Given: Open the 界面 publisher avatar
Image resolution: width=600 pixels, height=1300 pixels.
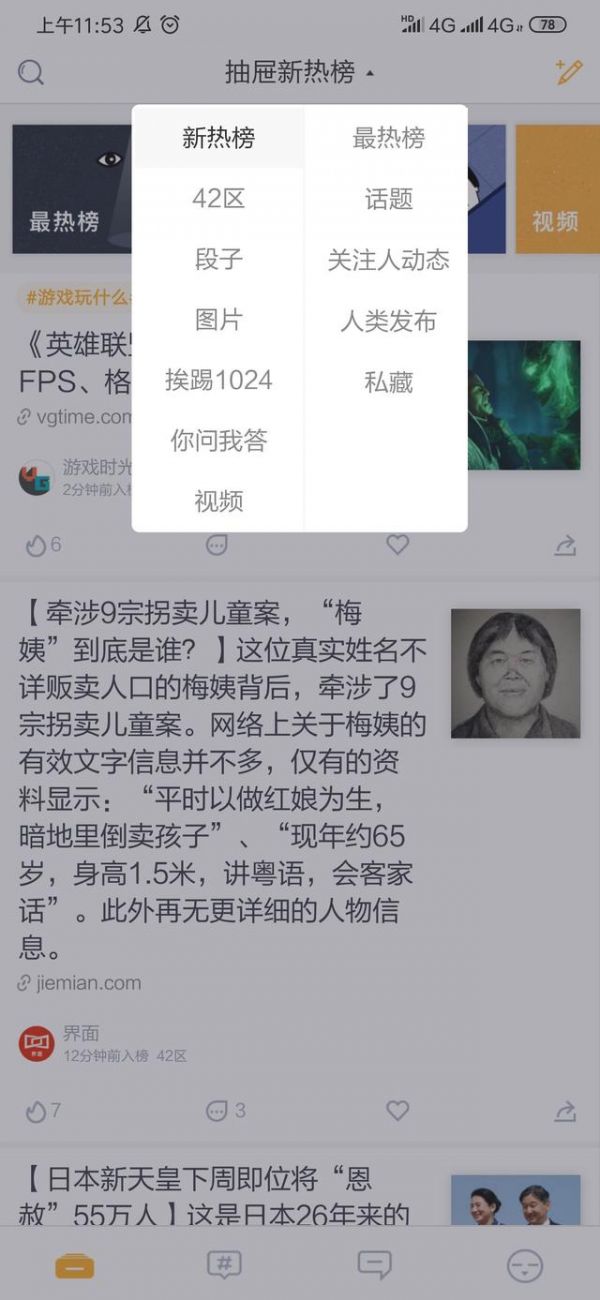Looking at the screenshot, I should point(36,1044).
